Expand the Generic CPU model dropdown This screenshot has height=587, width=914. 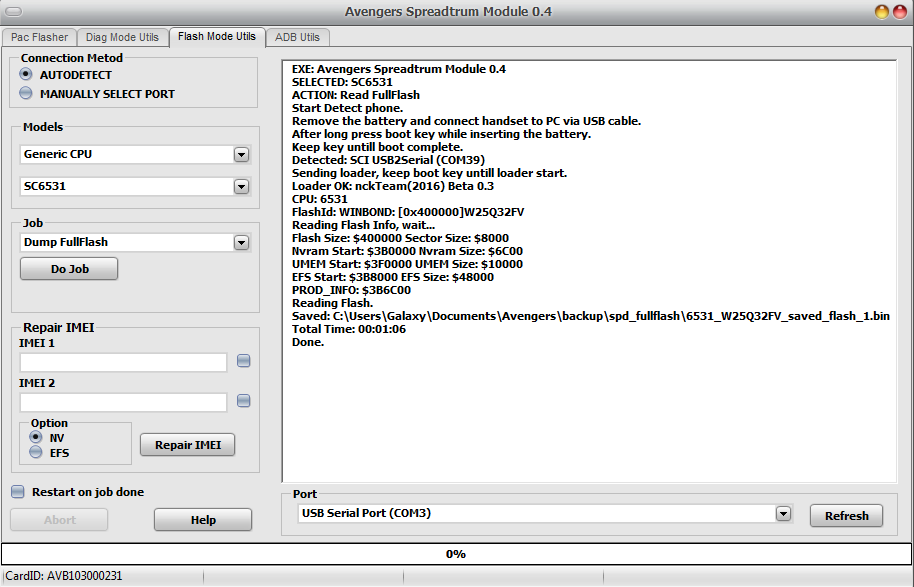click(x=241, y=154)
